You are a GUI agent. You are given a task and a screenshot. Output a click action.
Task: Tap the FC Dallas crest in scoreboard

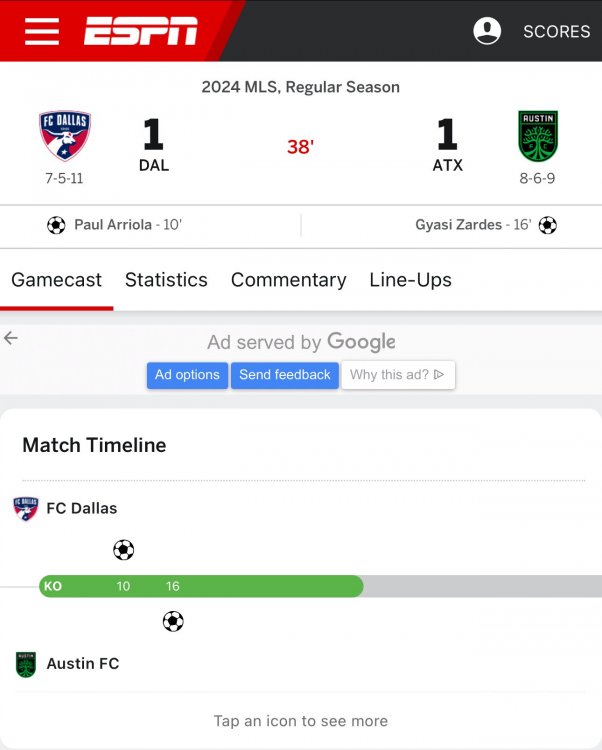click(65, 137)
